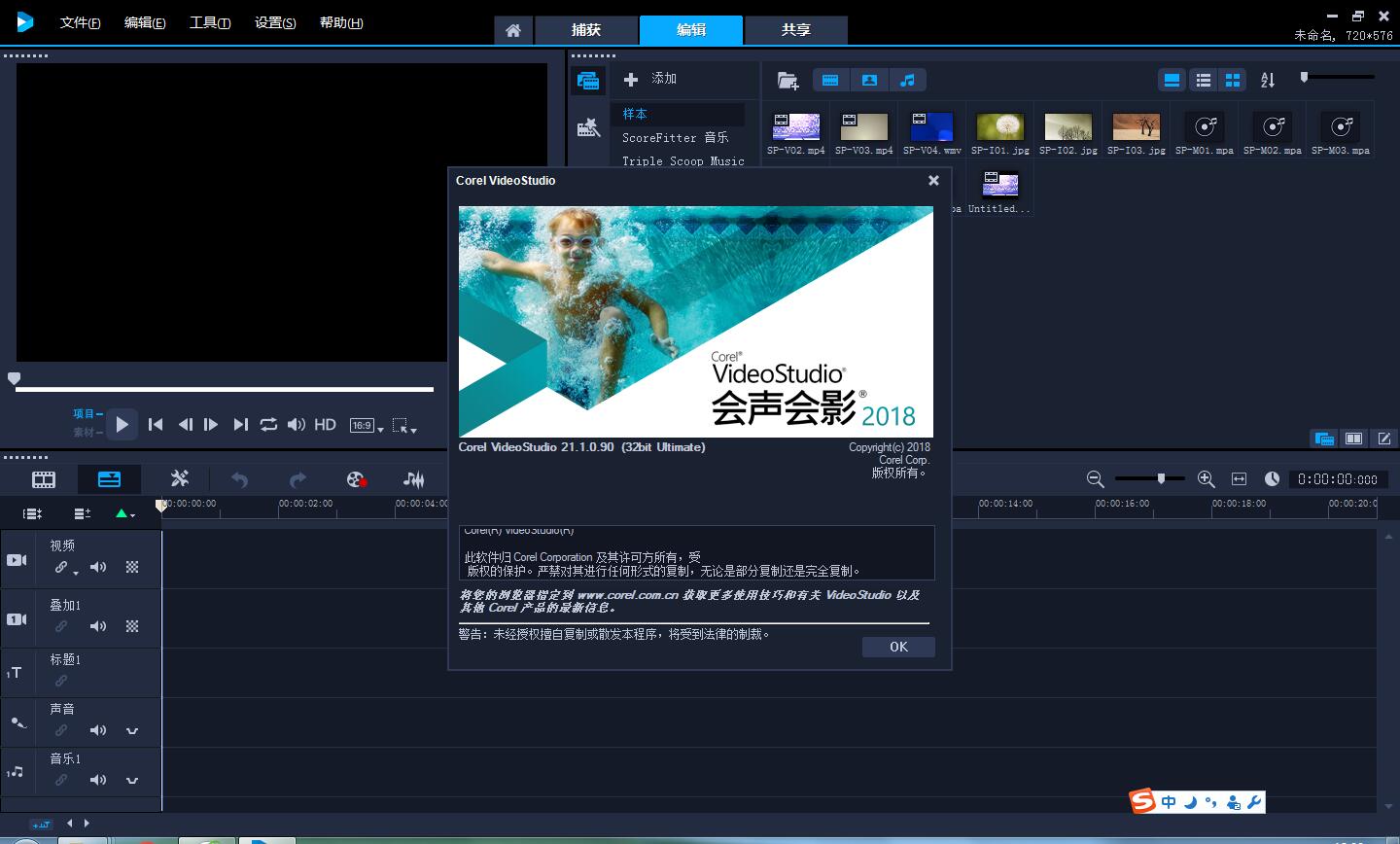This screenshot has height=844, width=1400.
Task: Toggle video clips filter in library
Action: [x=830, y=80]
